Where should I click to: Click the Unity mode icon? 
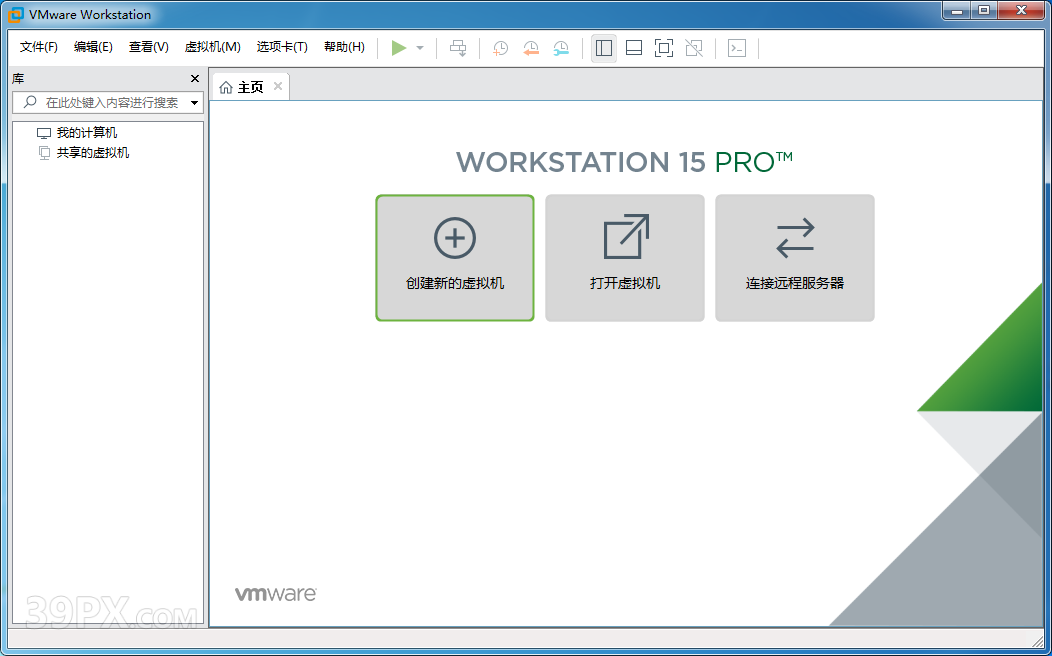[x=694, y=48]
